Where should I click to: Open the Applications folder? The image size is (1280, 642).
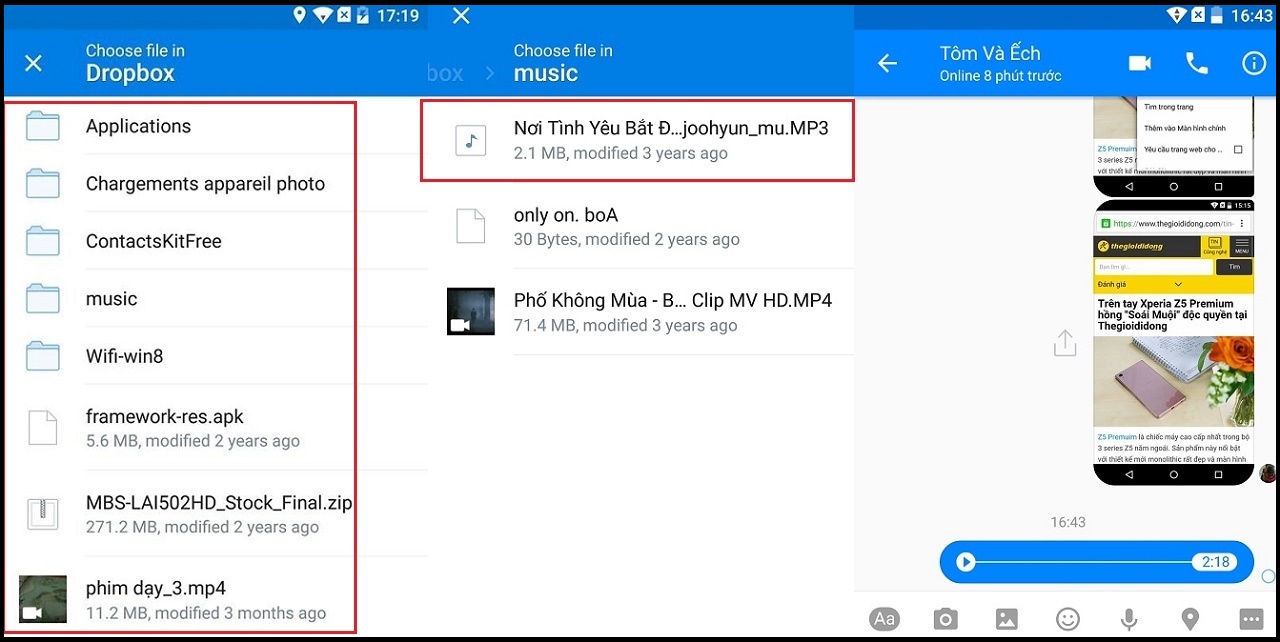[x=215, y=126]
